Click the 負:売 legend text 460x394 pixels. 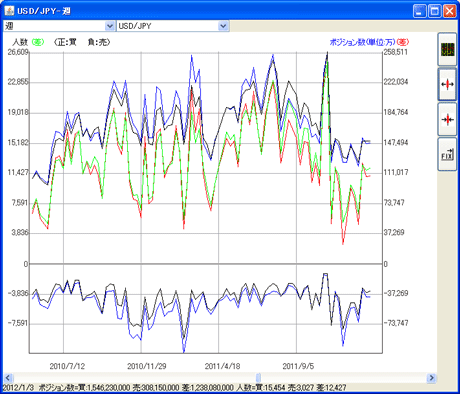98,42
